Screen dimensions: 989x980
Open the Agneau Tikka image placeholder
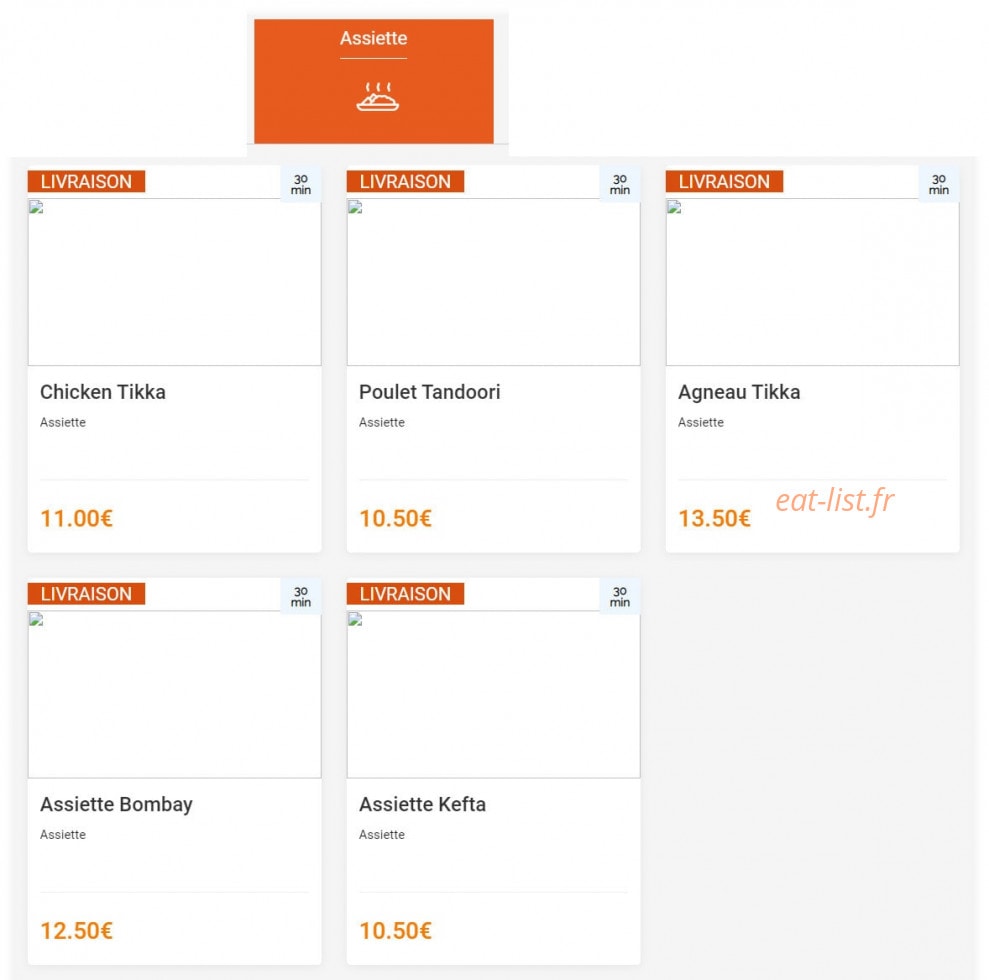pos(812,282)
